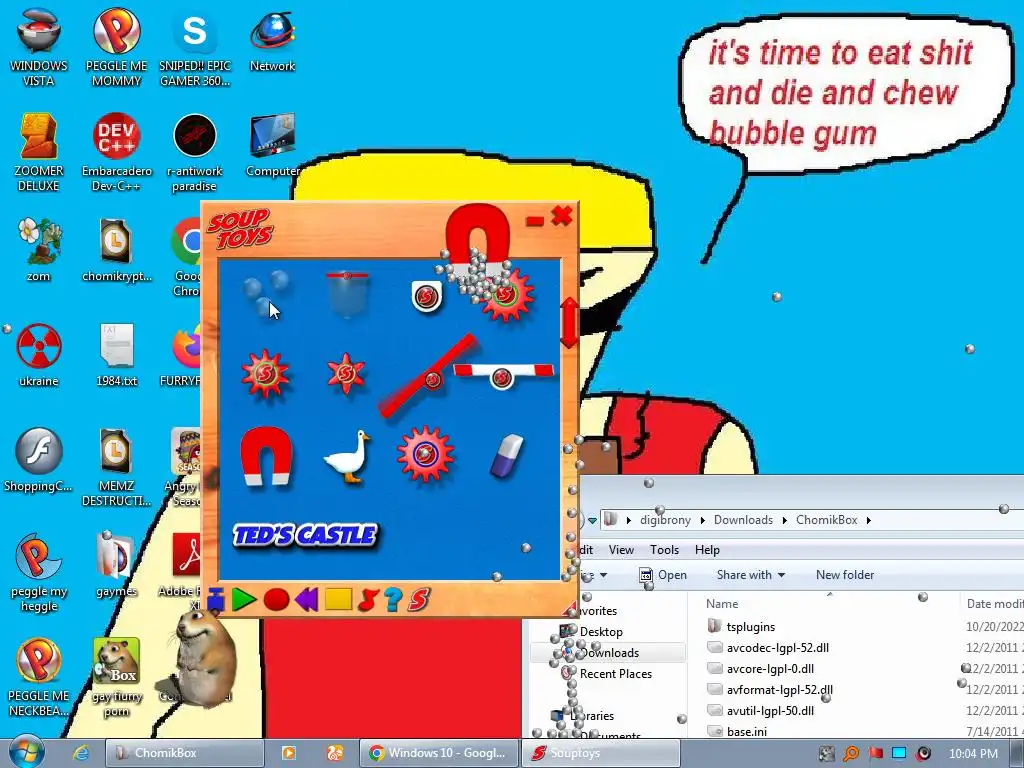
Task: Open the Embarcadero Dev-C++ icon
Action: 116,152
